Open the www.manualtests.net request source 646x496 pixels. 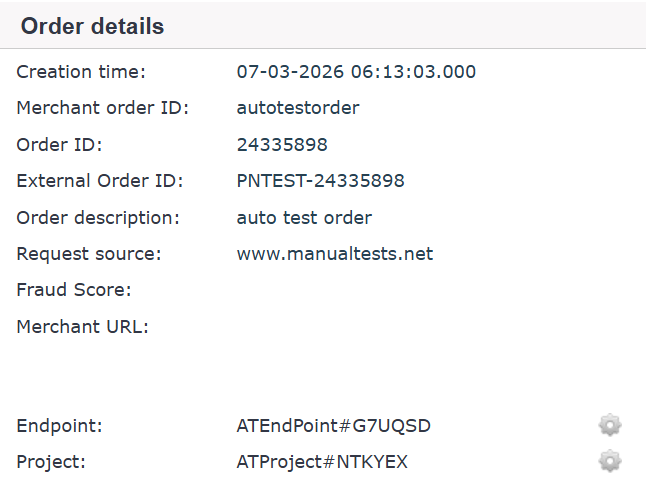334,254
